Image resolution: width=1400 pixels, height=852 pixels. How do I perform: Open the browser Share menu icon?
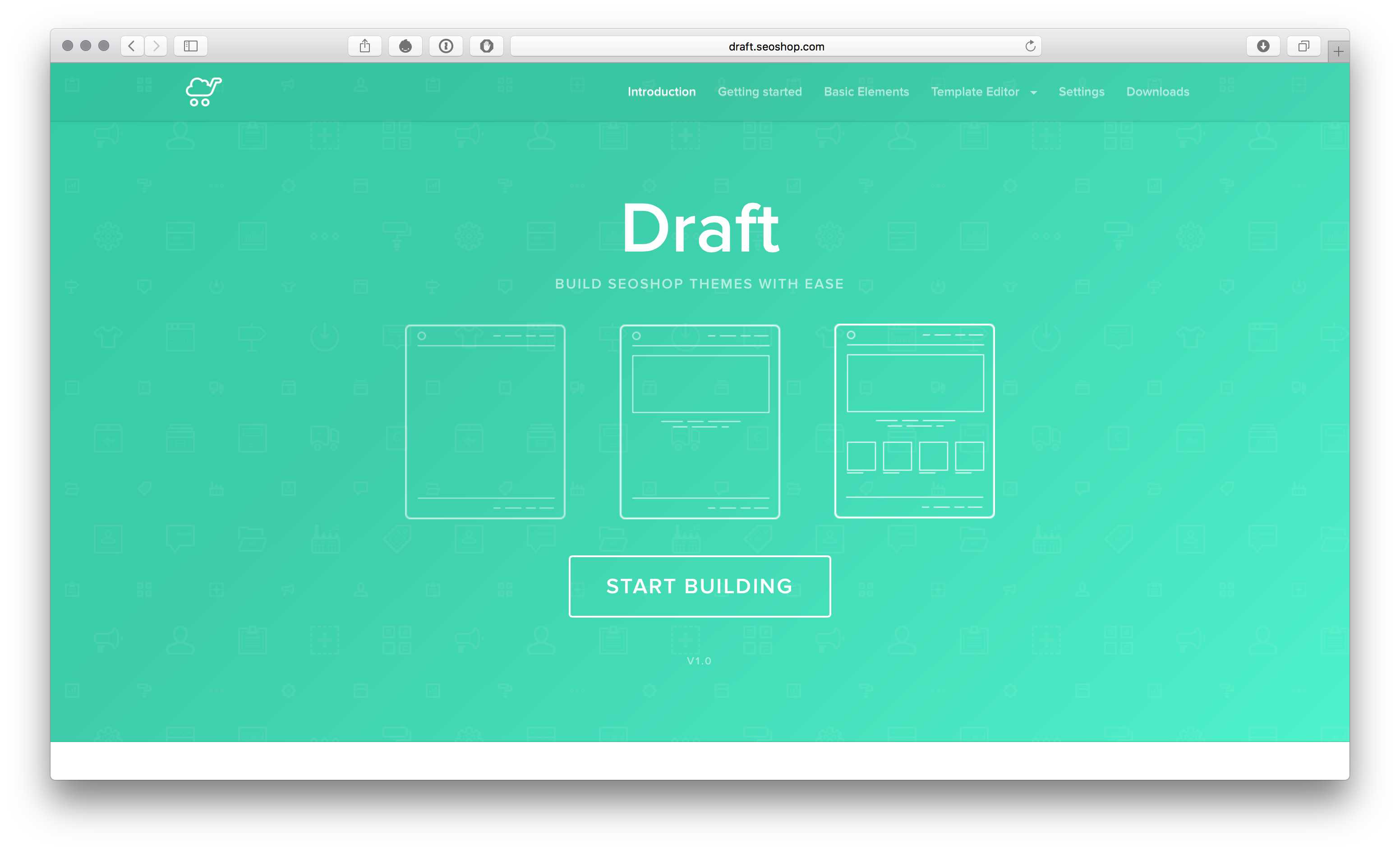point(365,46)
